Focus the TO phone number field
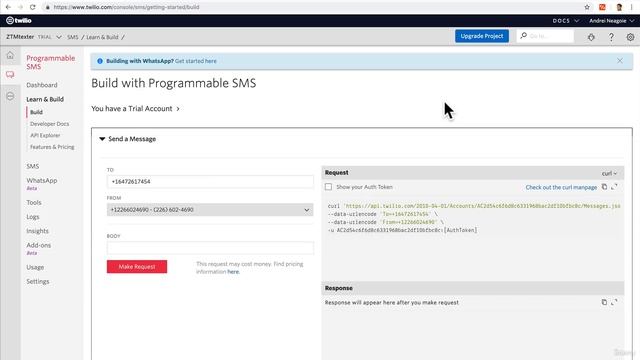Image resolution: width=640 pixels, height=360 pixels. (x=210, y=182)
